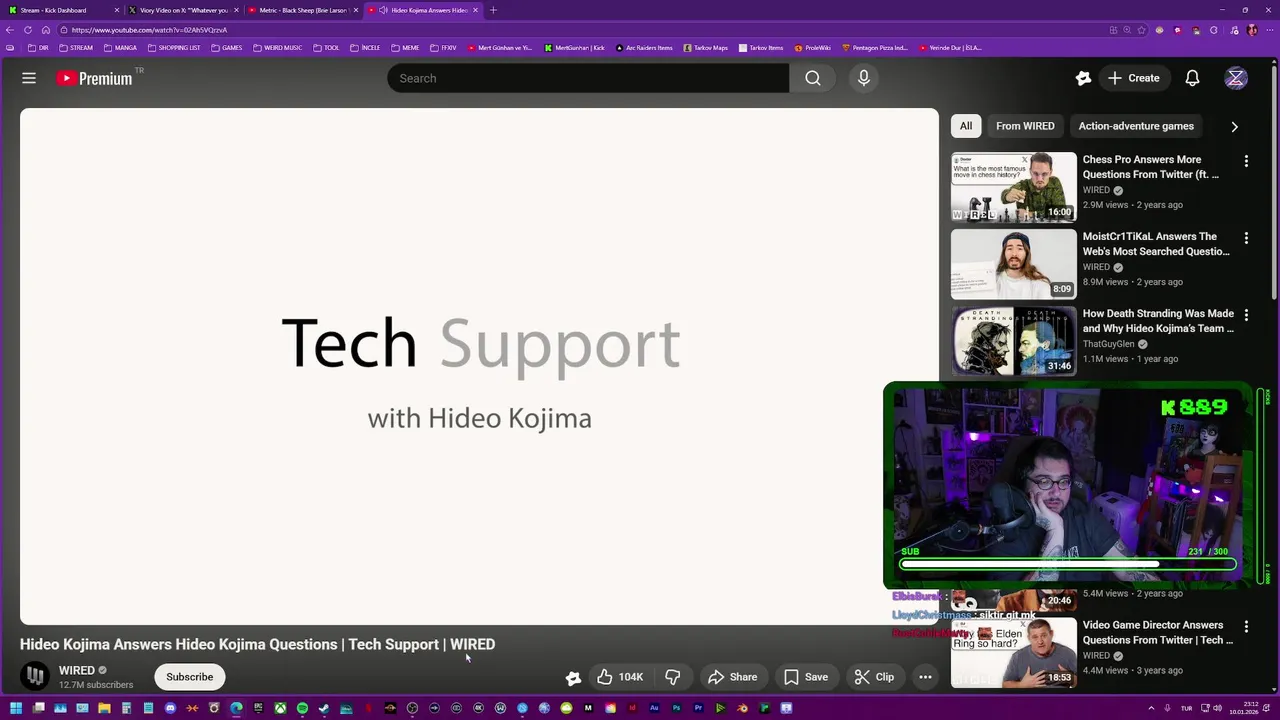Click the search magnifier button

pos(813,78)
